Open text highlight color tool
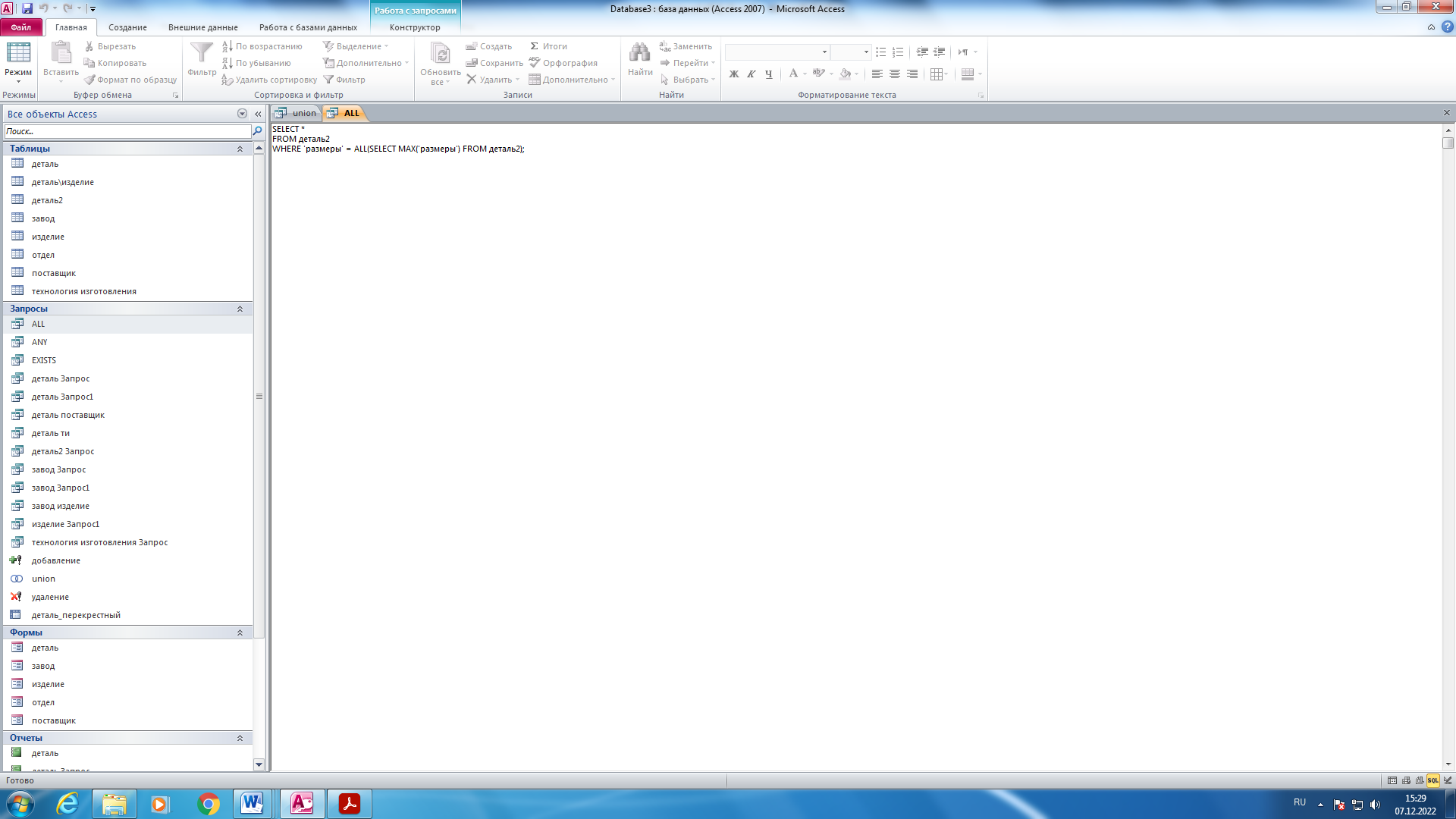This screenshot has width=1456, height=819. [818, 74]
